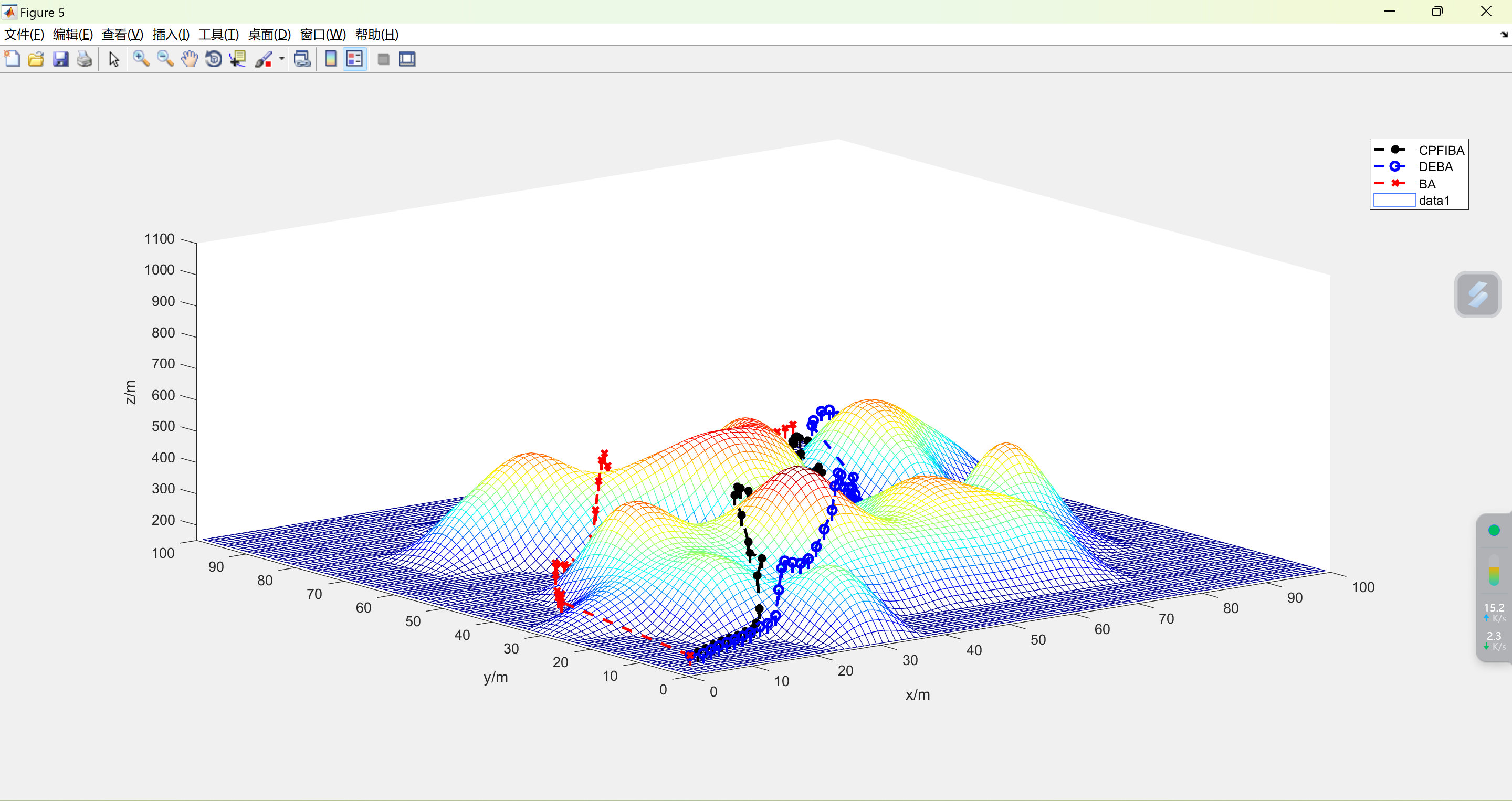The image size is (1512, 801).
Task: Expand the Brush color dropdown arrow
Action: 282,59
